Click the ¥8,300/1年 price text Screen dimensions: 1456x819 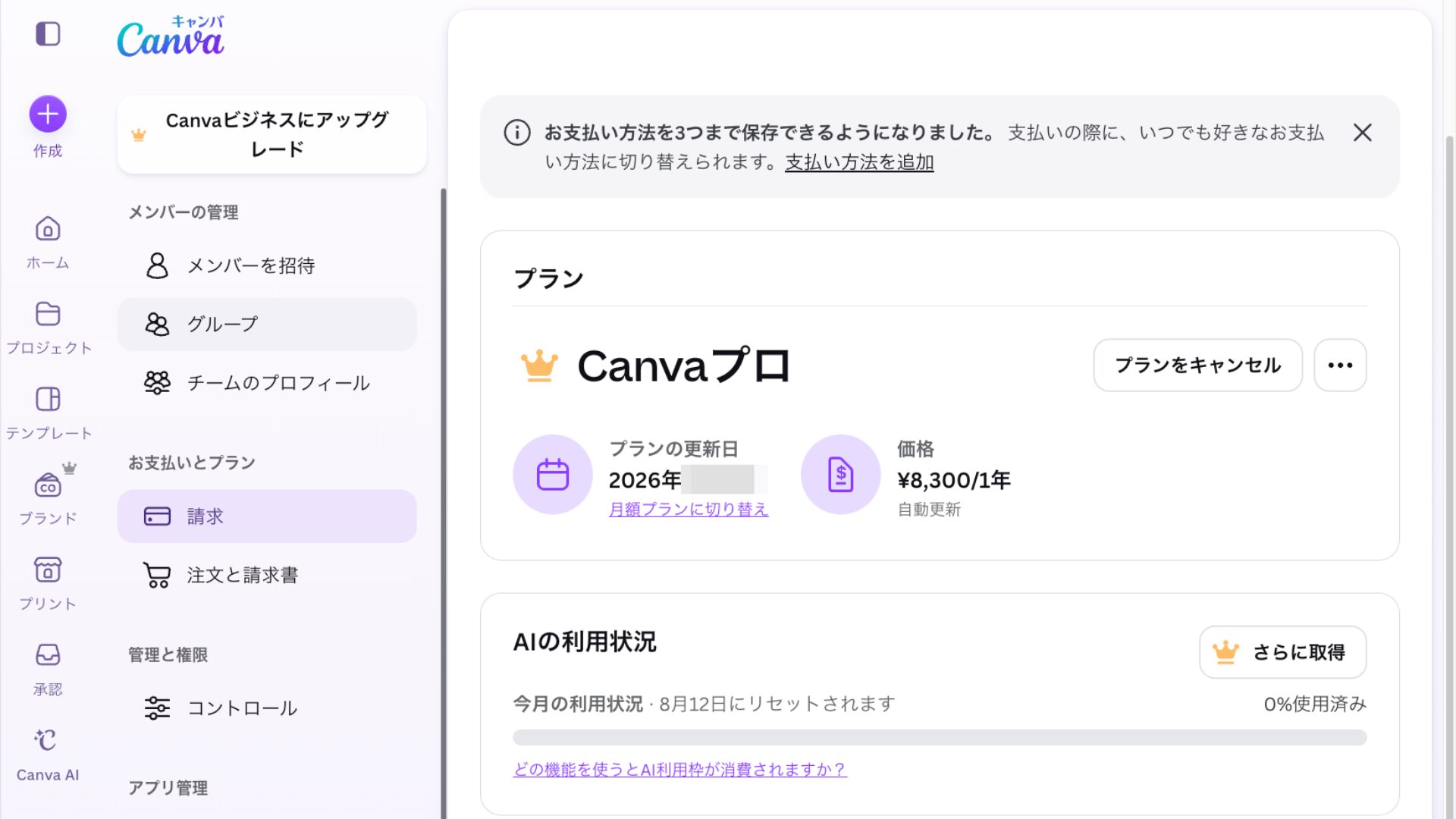[953, 480]
